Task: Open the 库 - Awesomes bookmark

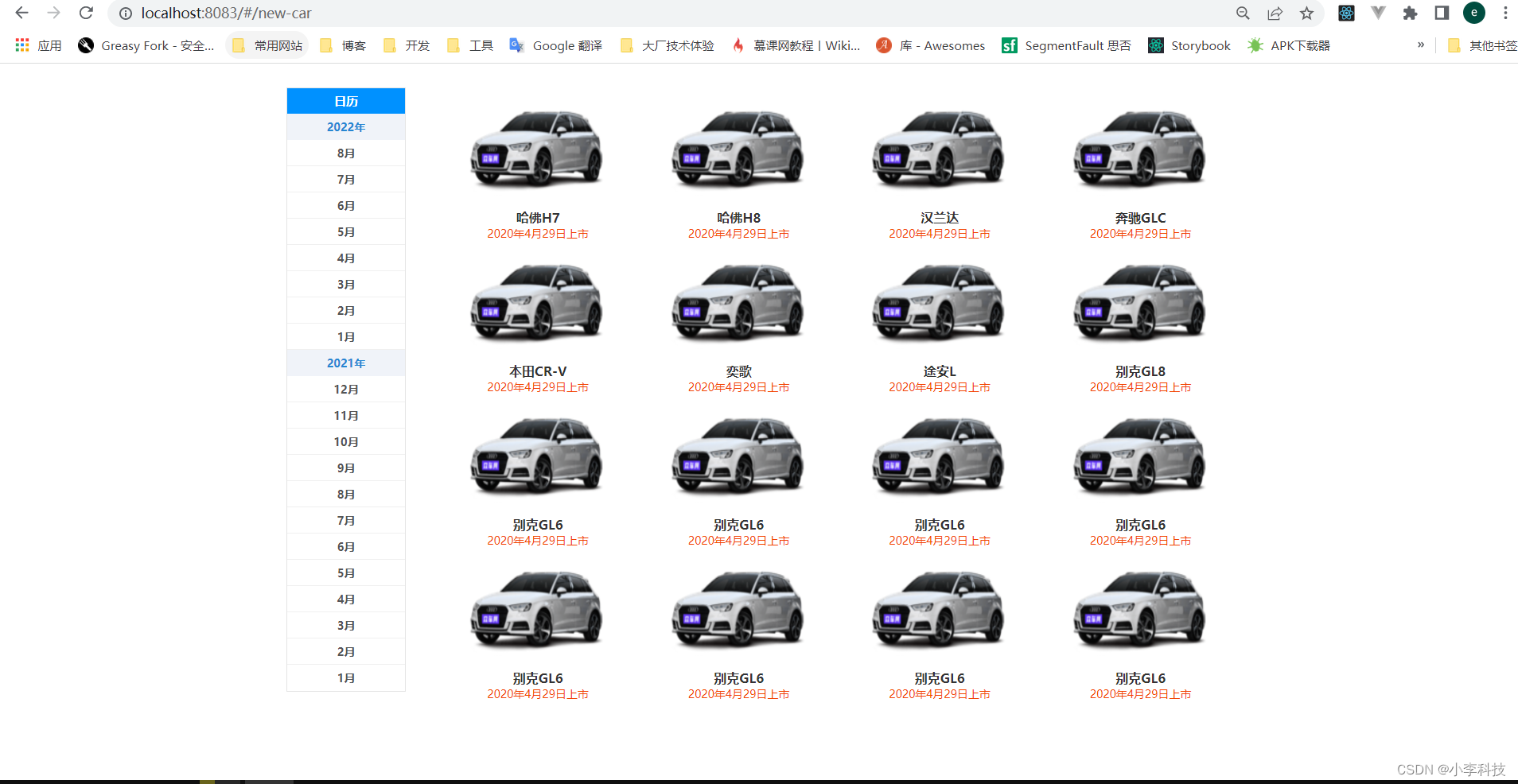Action: tap(931, 45)
